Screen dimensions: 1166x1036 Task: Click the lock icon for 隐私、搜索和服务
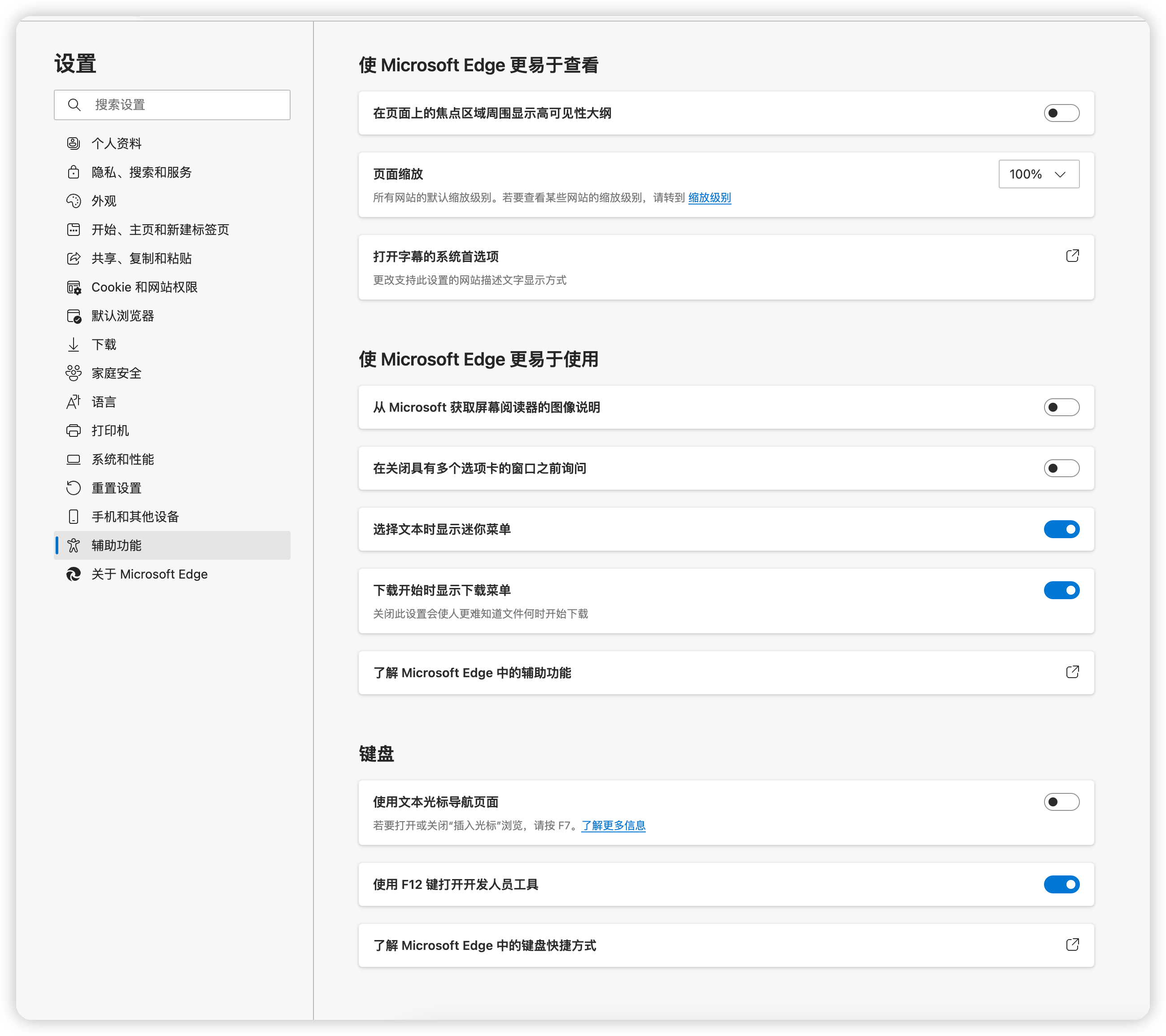(74, 172)
